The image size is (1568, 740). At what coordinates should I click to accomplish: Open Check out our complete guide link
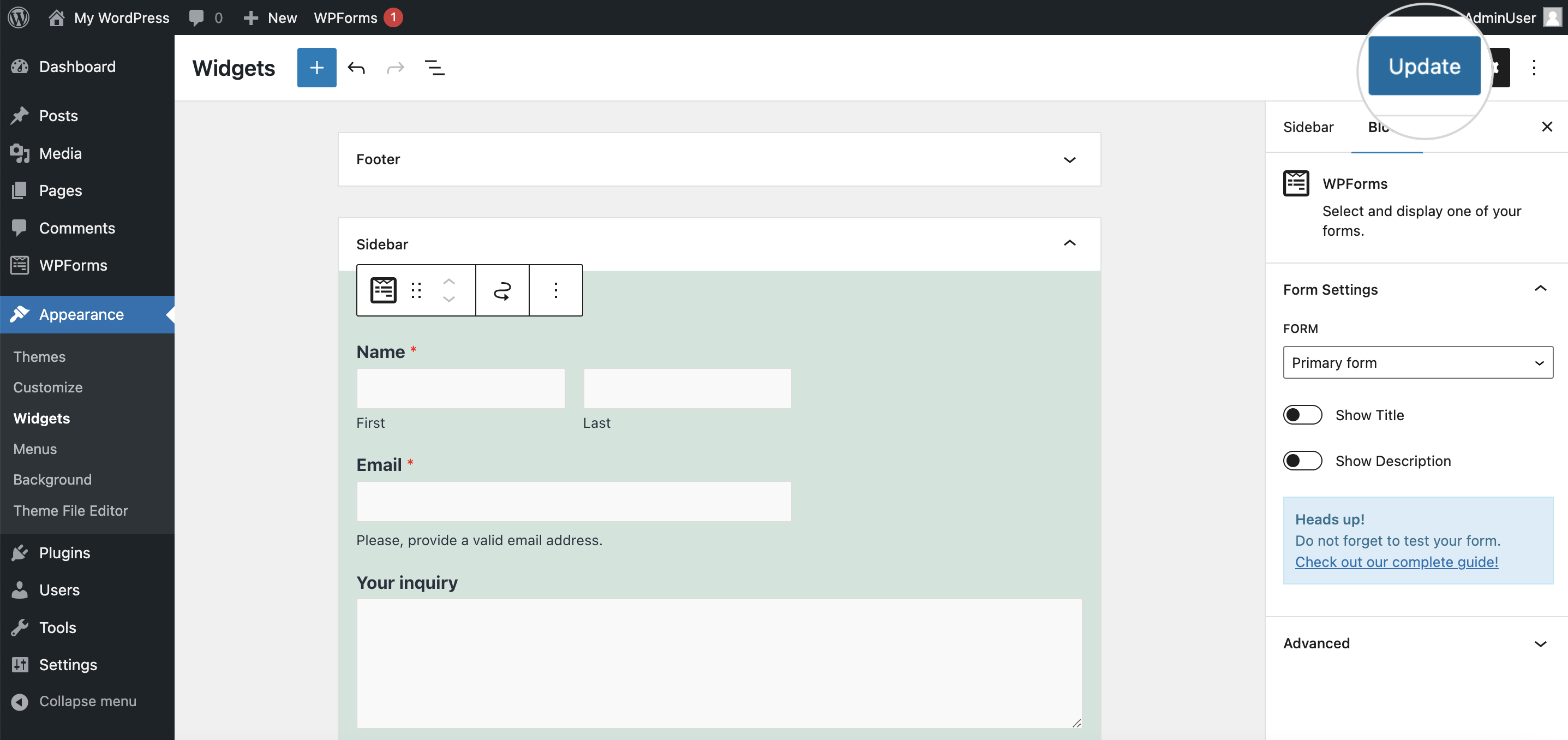pos(1396,562)
